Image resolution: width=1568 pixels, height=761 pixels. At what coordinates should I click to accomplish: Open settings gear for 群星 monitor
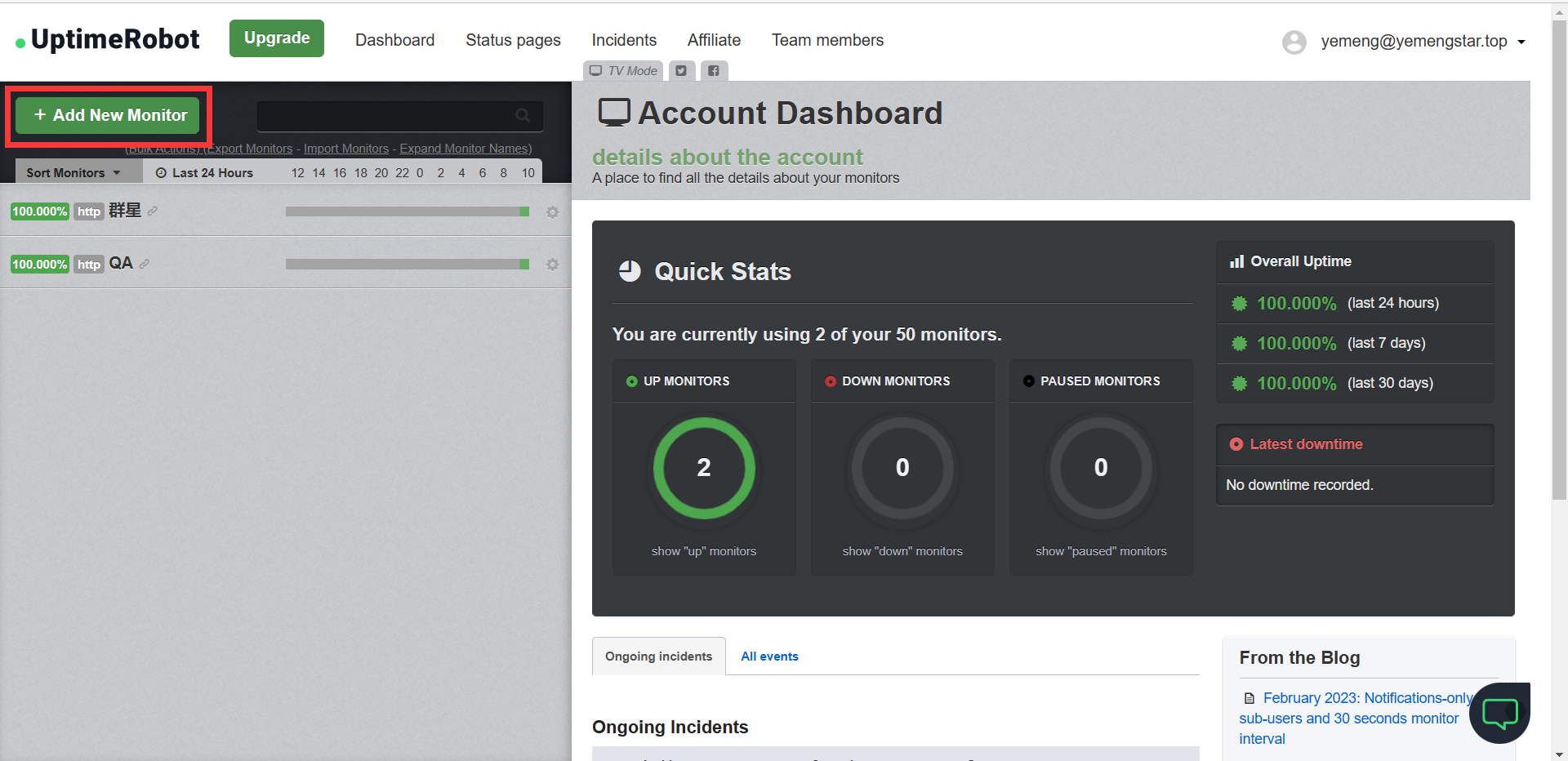pos(553,212)
